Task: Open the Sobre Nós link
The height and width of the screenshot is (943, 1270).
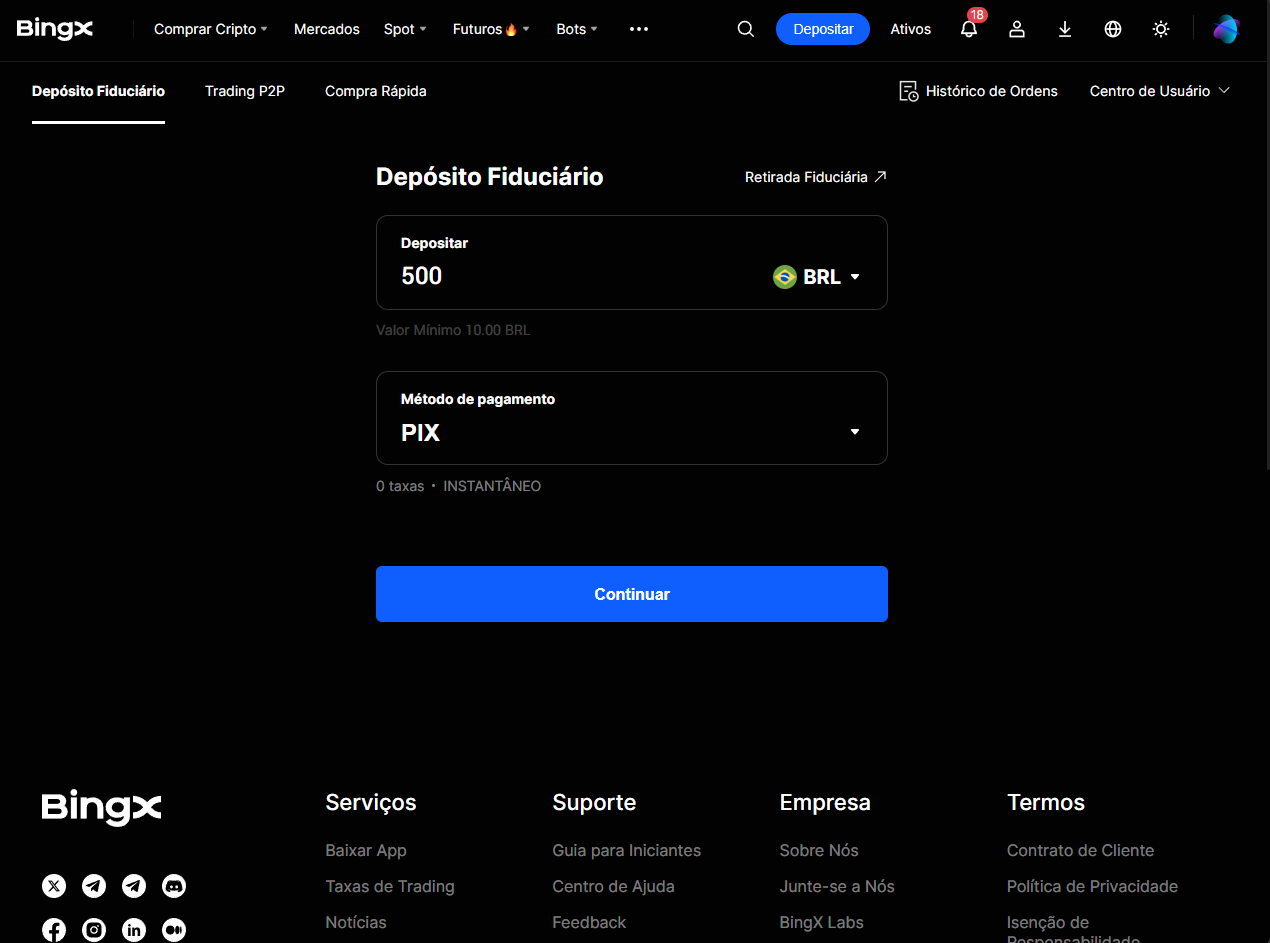Action: (819, 850)
